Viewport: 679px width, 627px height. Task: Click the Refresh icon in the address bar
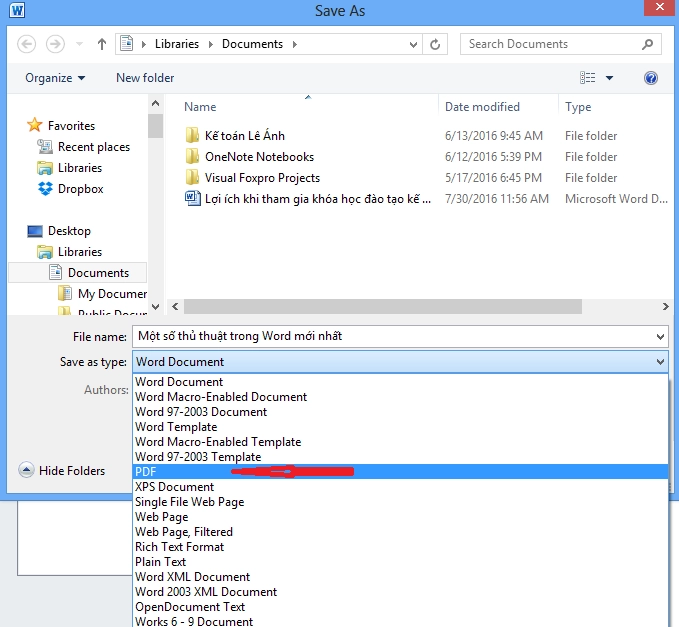[x=434, y=44]
